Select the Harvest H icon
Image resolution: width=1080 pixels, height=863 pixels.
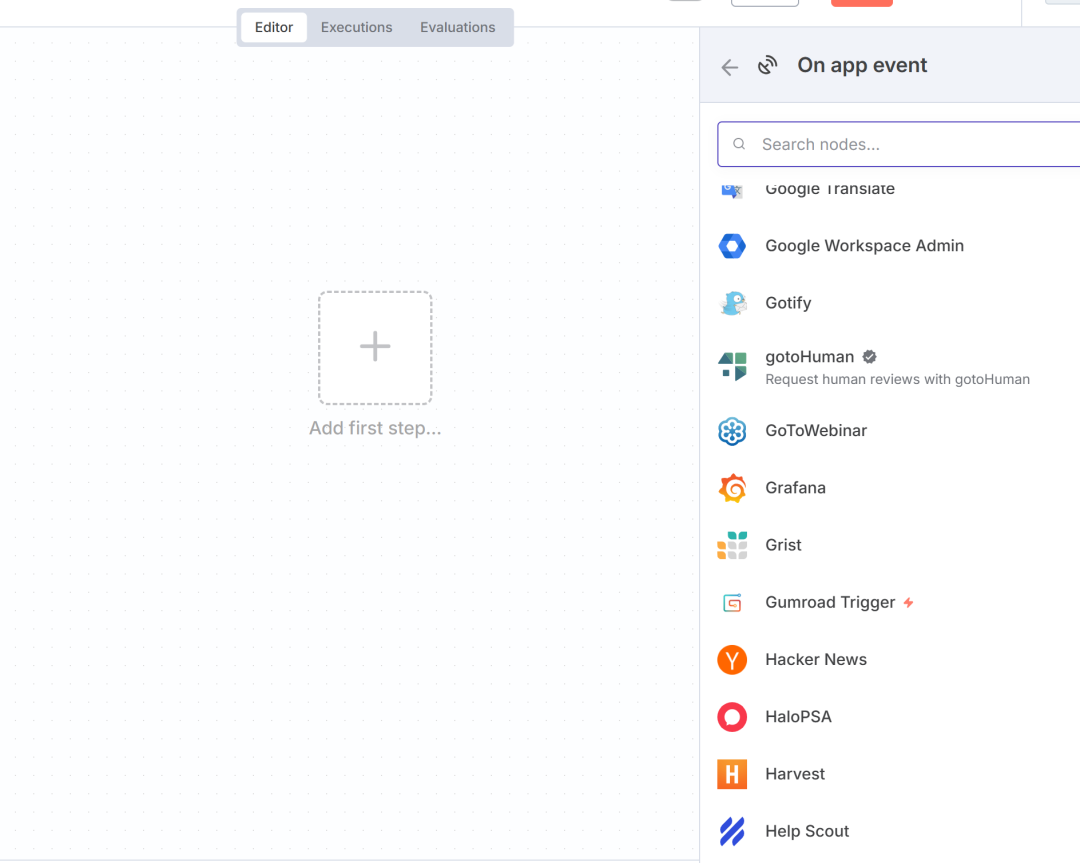pyautogui.click(x=732, y=774)
